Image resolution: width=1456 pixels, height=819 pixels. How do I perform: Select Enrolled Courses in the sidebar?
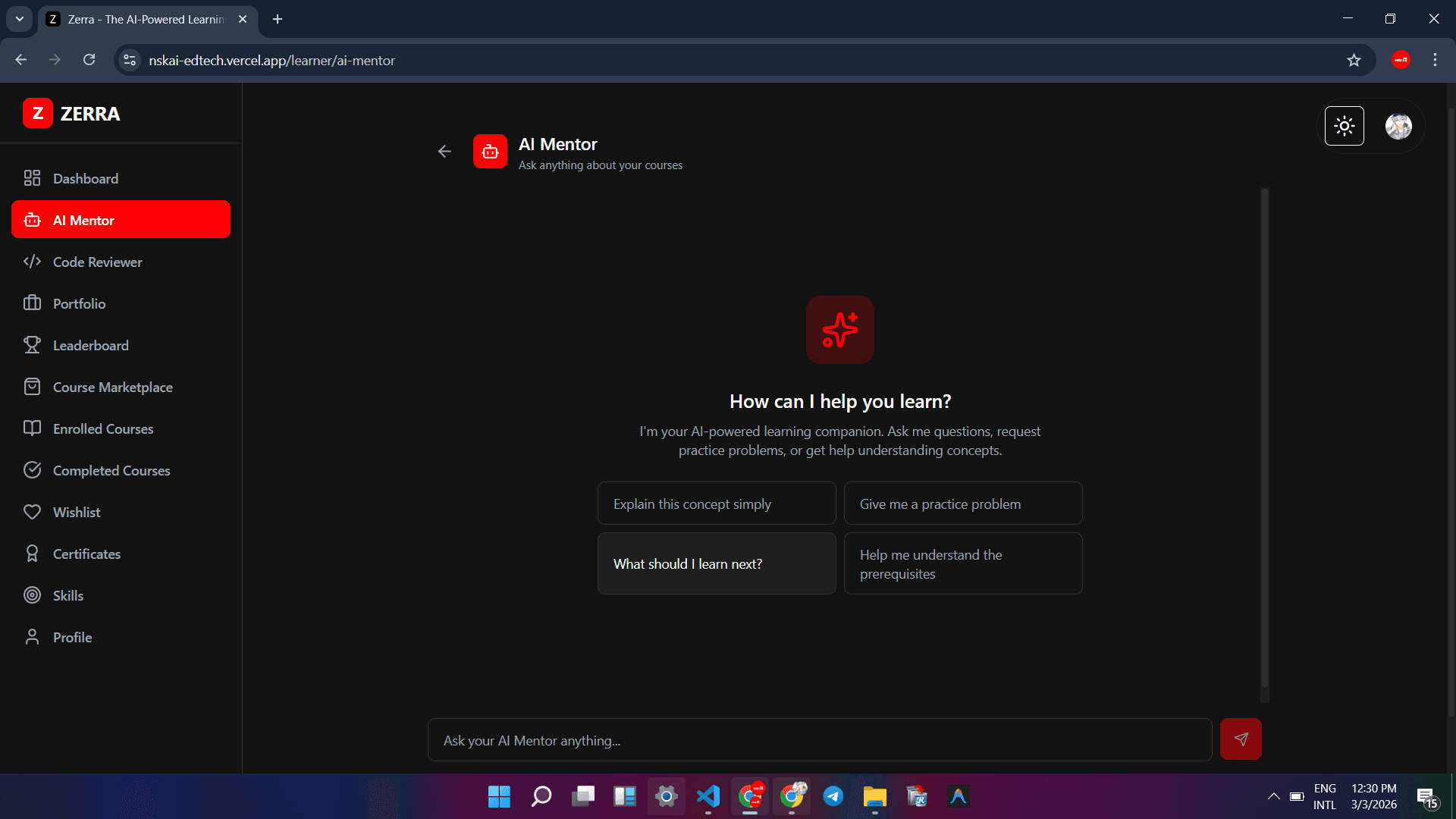pos(102,428)
